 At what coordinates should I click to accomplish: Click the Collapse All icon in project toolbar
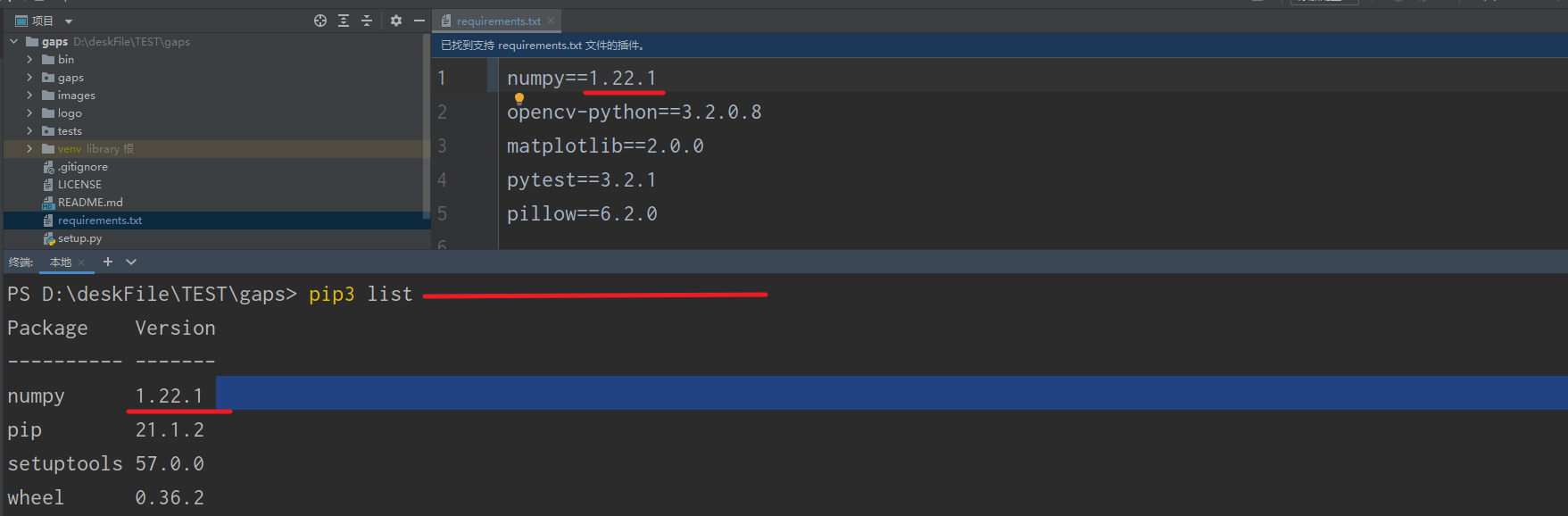coord(367,21)
